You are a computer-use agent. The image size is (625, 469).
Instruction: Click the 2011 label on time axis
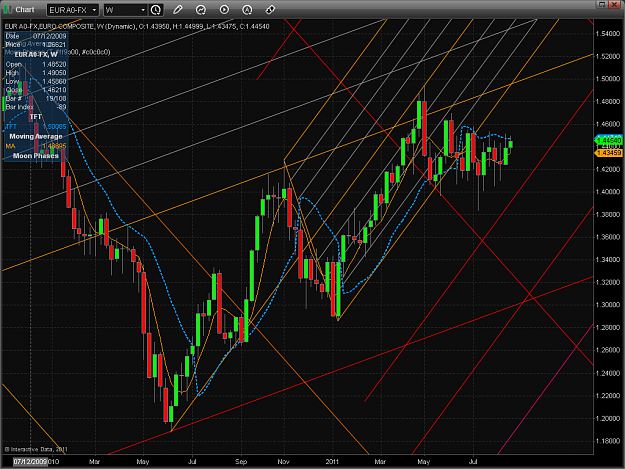pyautogui.click(x=332, y=461)
